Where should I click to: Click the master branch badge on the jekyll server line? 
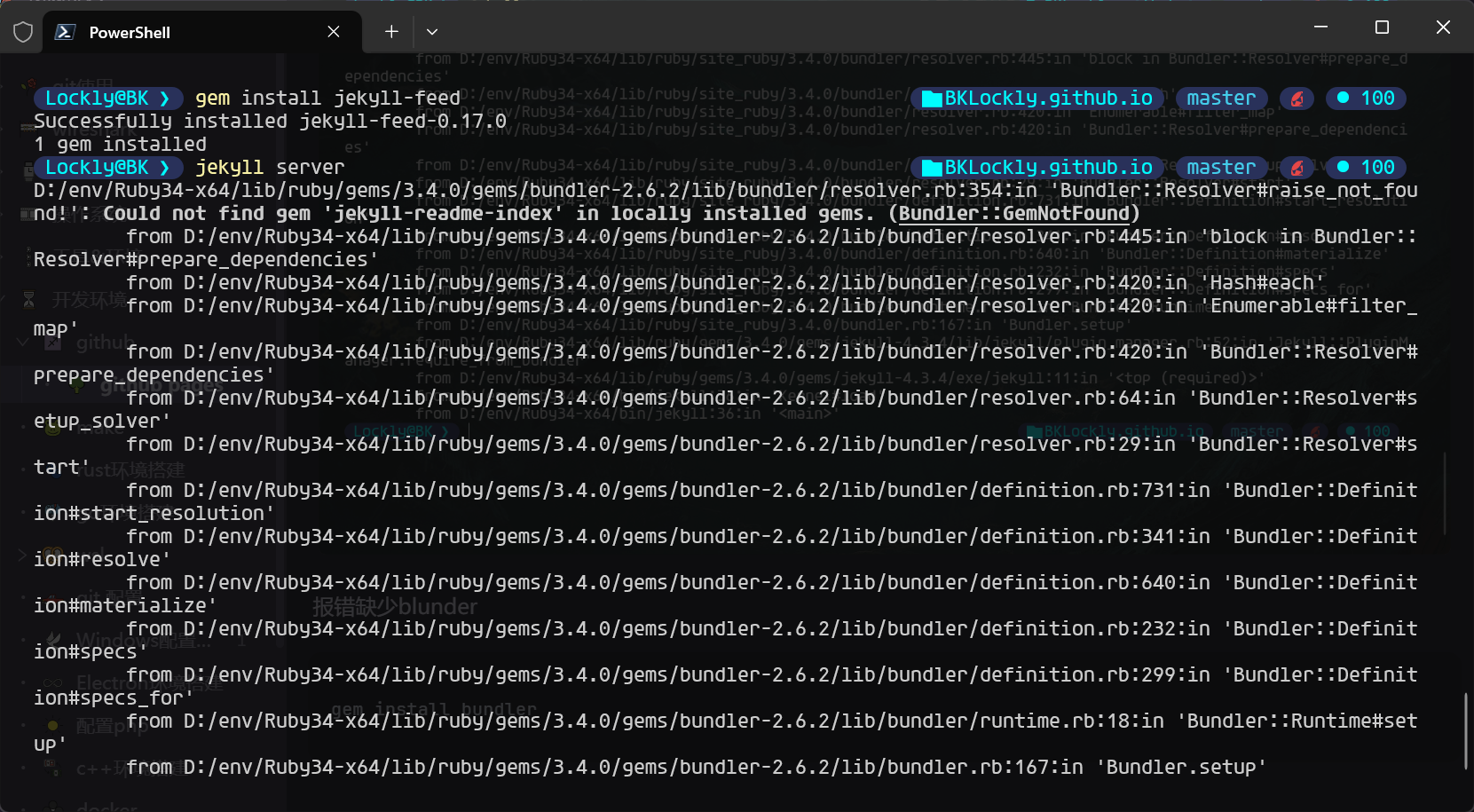(x=1221, y=167)
